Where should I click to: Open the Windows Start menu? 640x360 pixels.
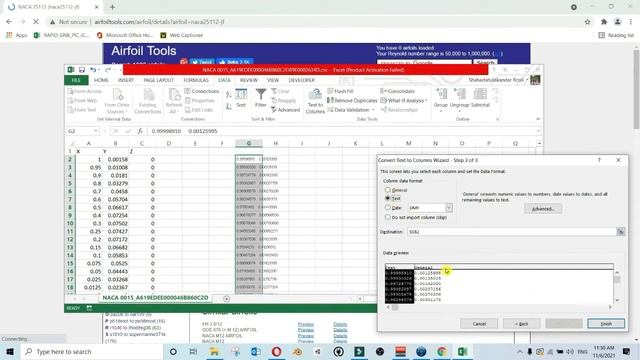10,351
